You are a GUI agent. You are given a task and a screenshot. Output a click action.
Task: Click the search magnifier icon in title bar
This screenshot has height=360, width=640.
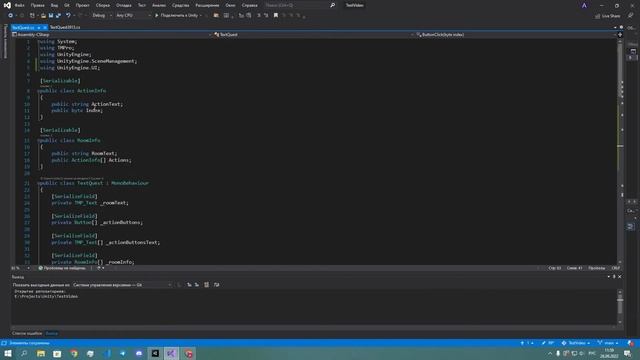click(x=333, y=5)
